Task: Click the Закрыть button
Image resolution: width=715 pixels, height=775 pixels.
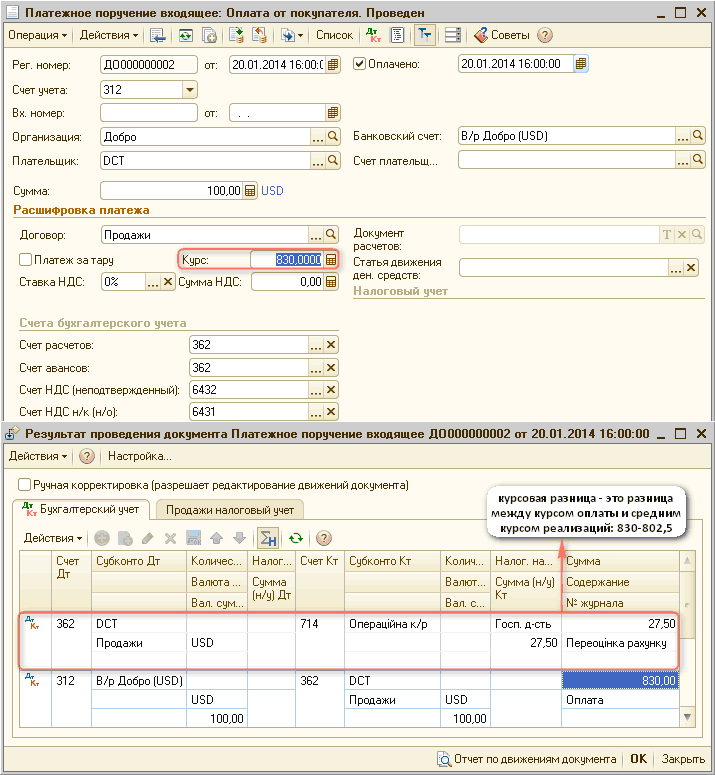Action: (683, 758)
